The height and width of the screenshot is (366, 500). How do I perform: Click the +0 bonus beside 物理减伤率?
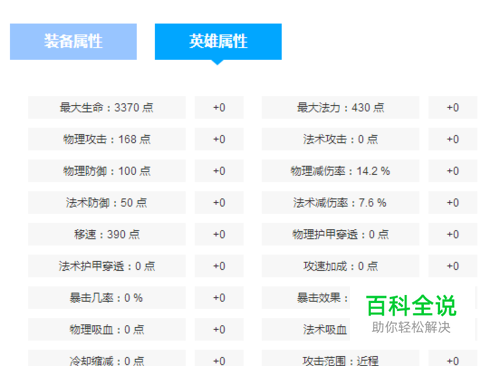(453, 171)
